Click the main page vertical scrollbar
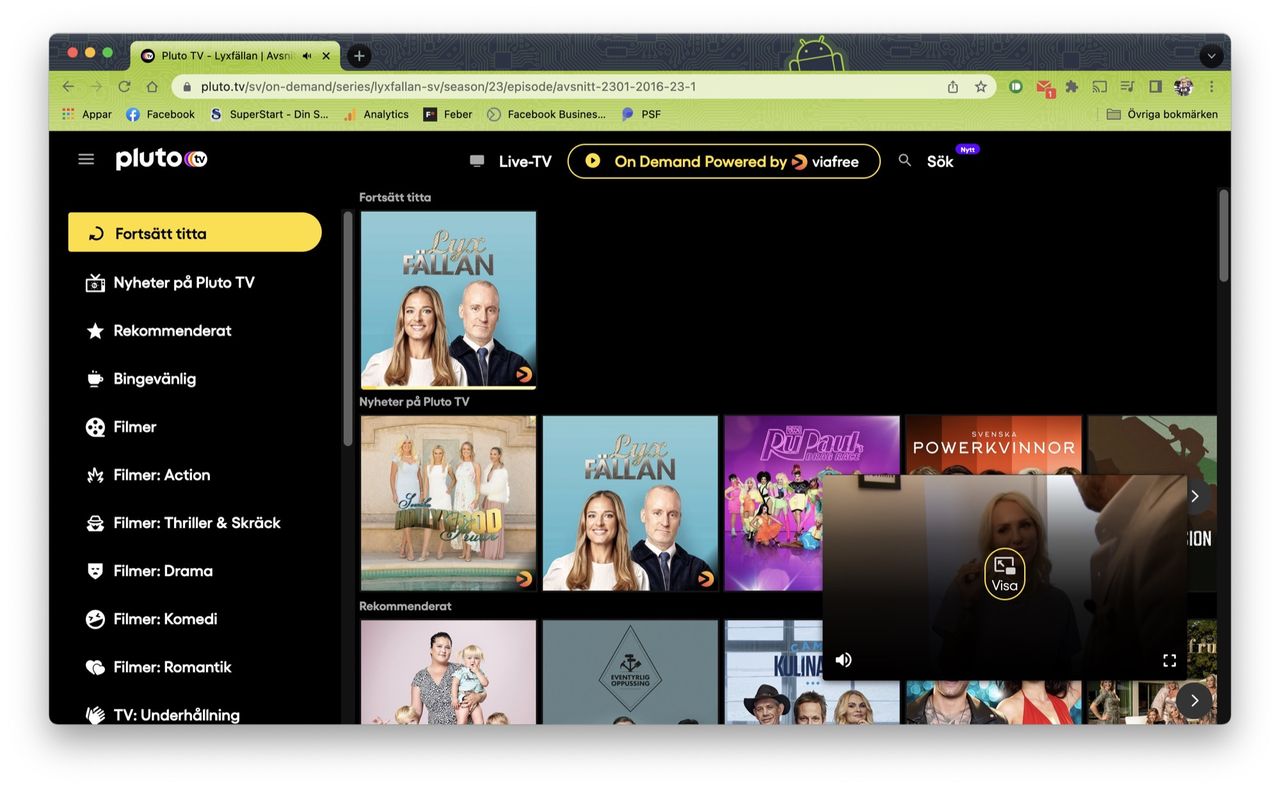Viewport: 1280px width, 789px height. coord(1223,236)
